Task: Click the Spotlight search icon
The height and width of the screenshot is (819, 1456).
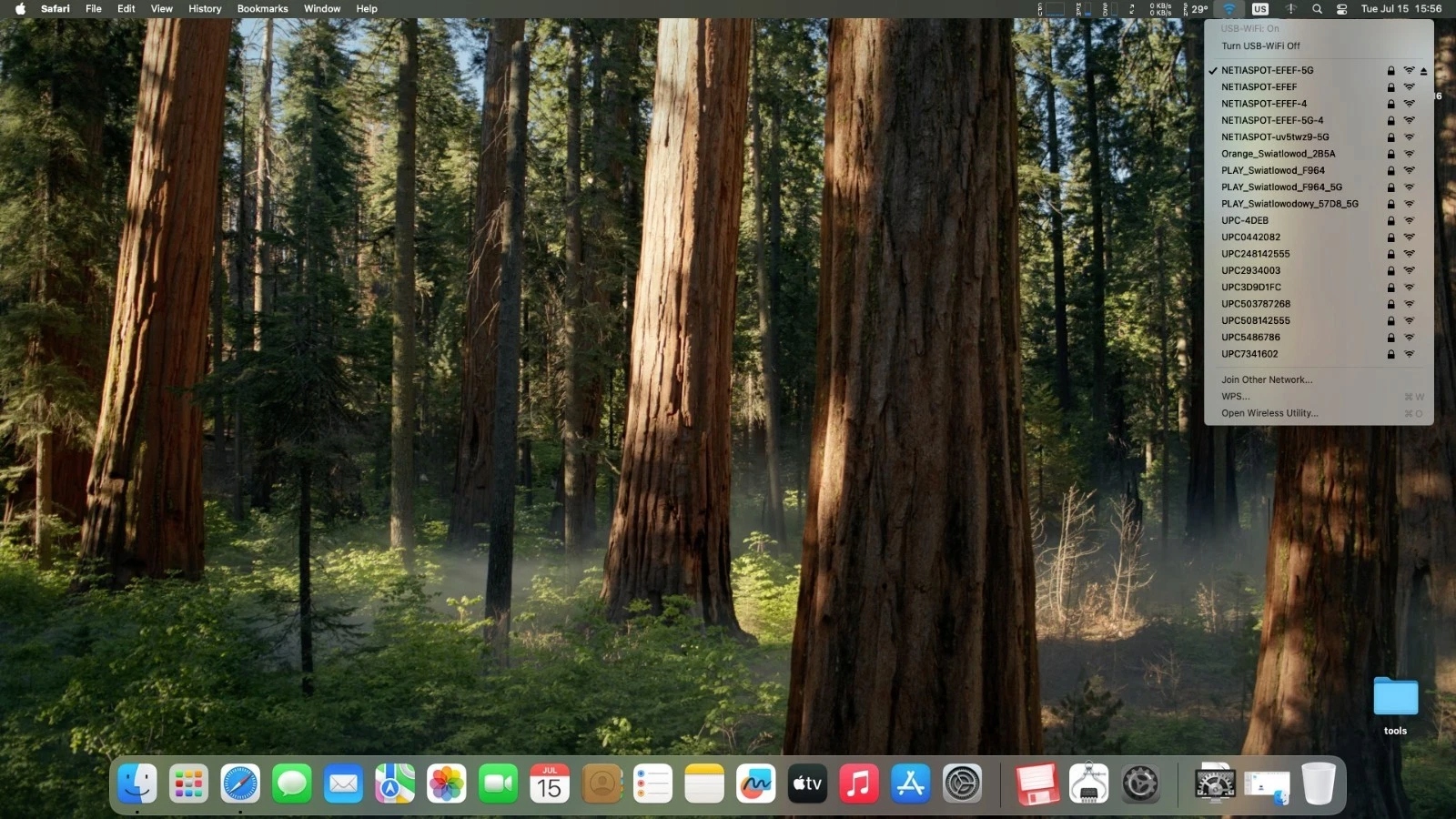Action: tap(1317, 9)
